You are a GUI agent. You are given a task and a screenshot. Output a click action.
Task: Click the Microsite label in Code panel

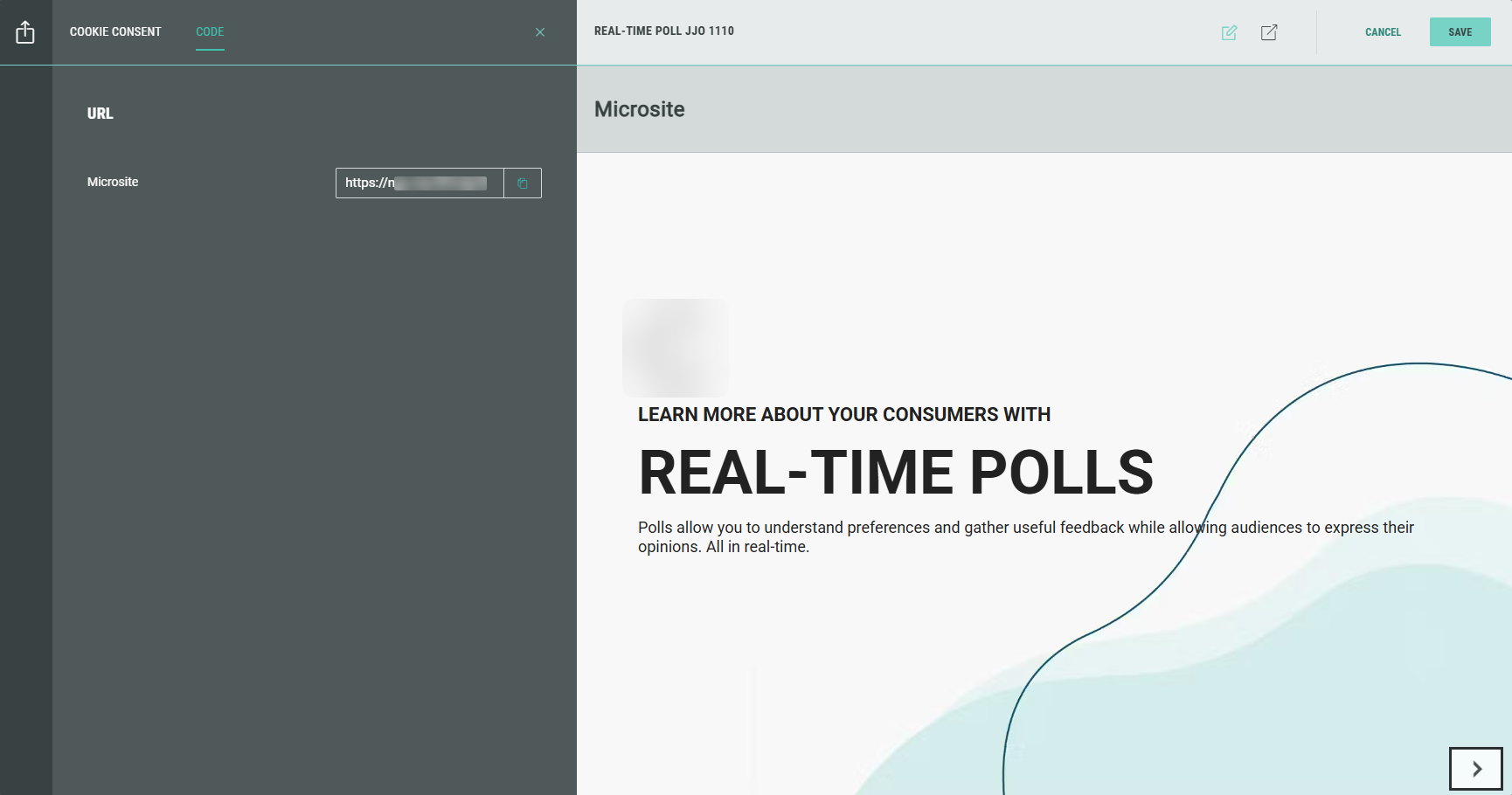(x=113, y=182)
